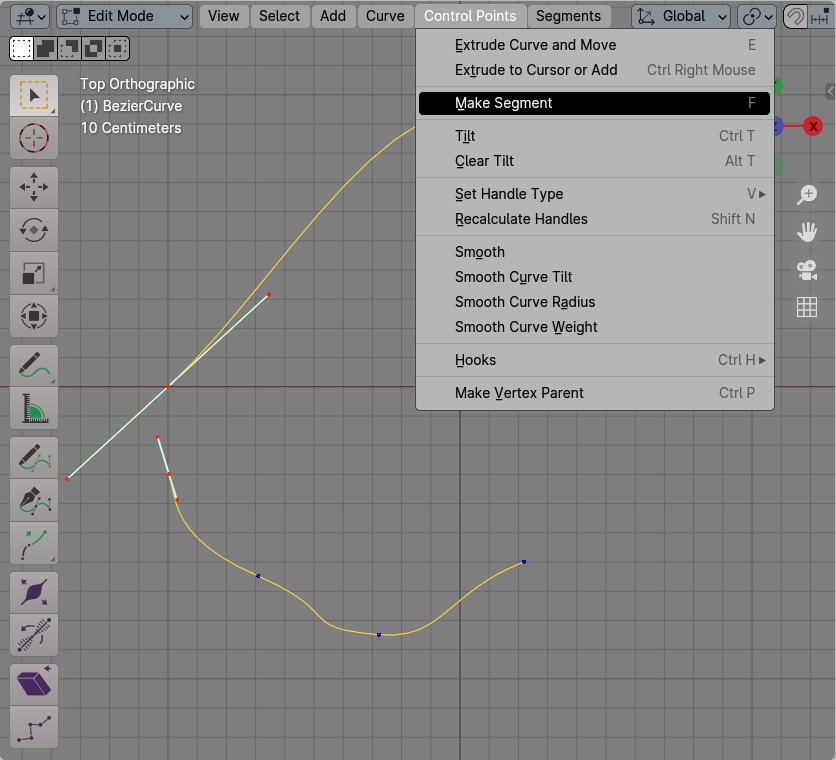836x760 pixels.
Task: Select the Tilt tool
Action: [x=34, y=635]
